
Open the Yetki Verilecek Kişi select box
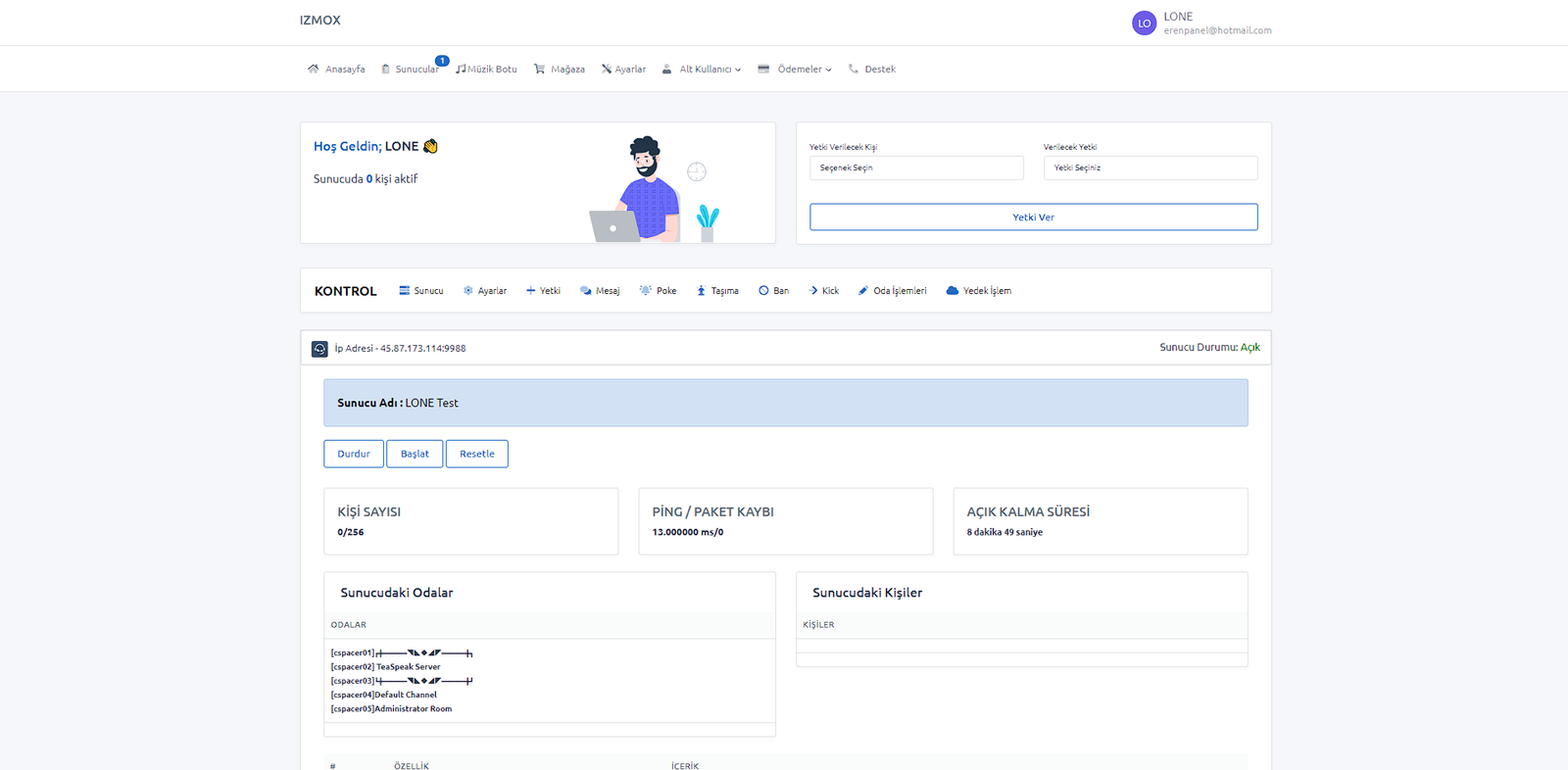click(915, 168)
